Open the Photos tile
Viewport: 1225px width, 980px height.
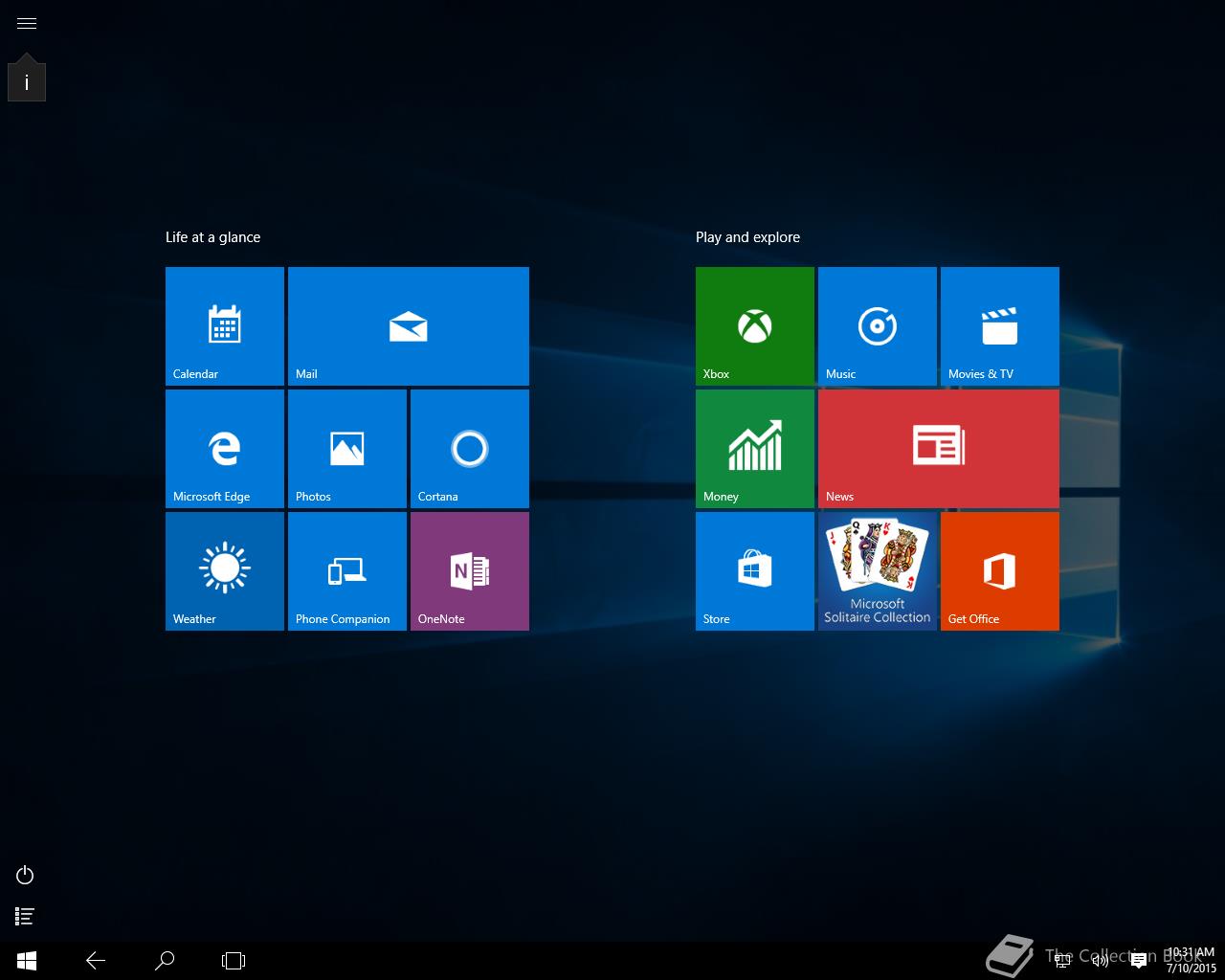347,449
